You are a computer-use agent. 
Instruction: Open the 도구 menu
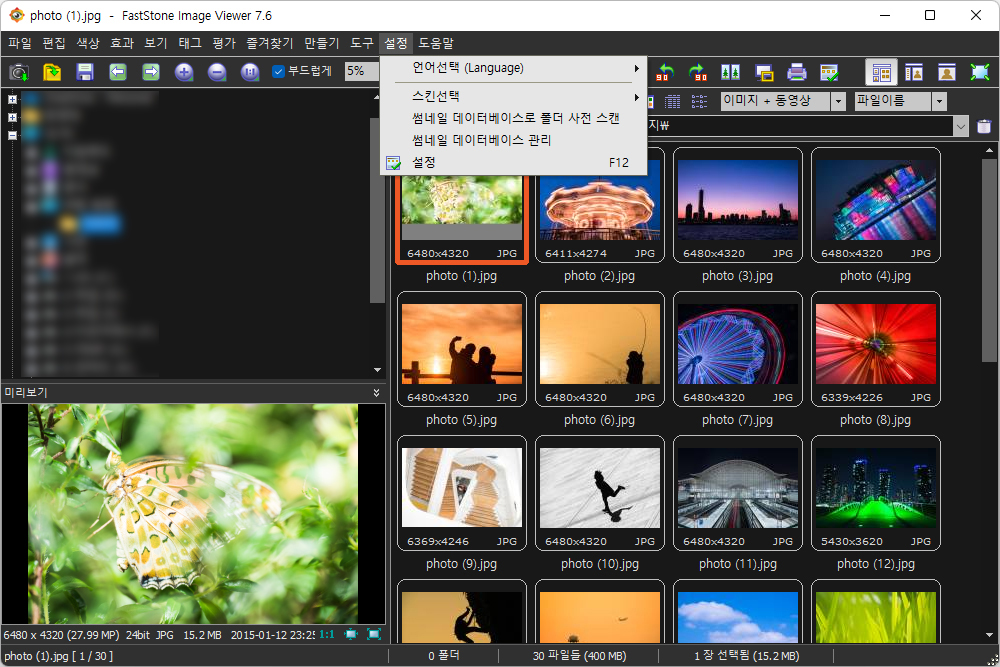point(362,43)
